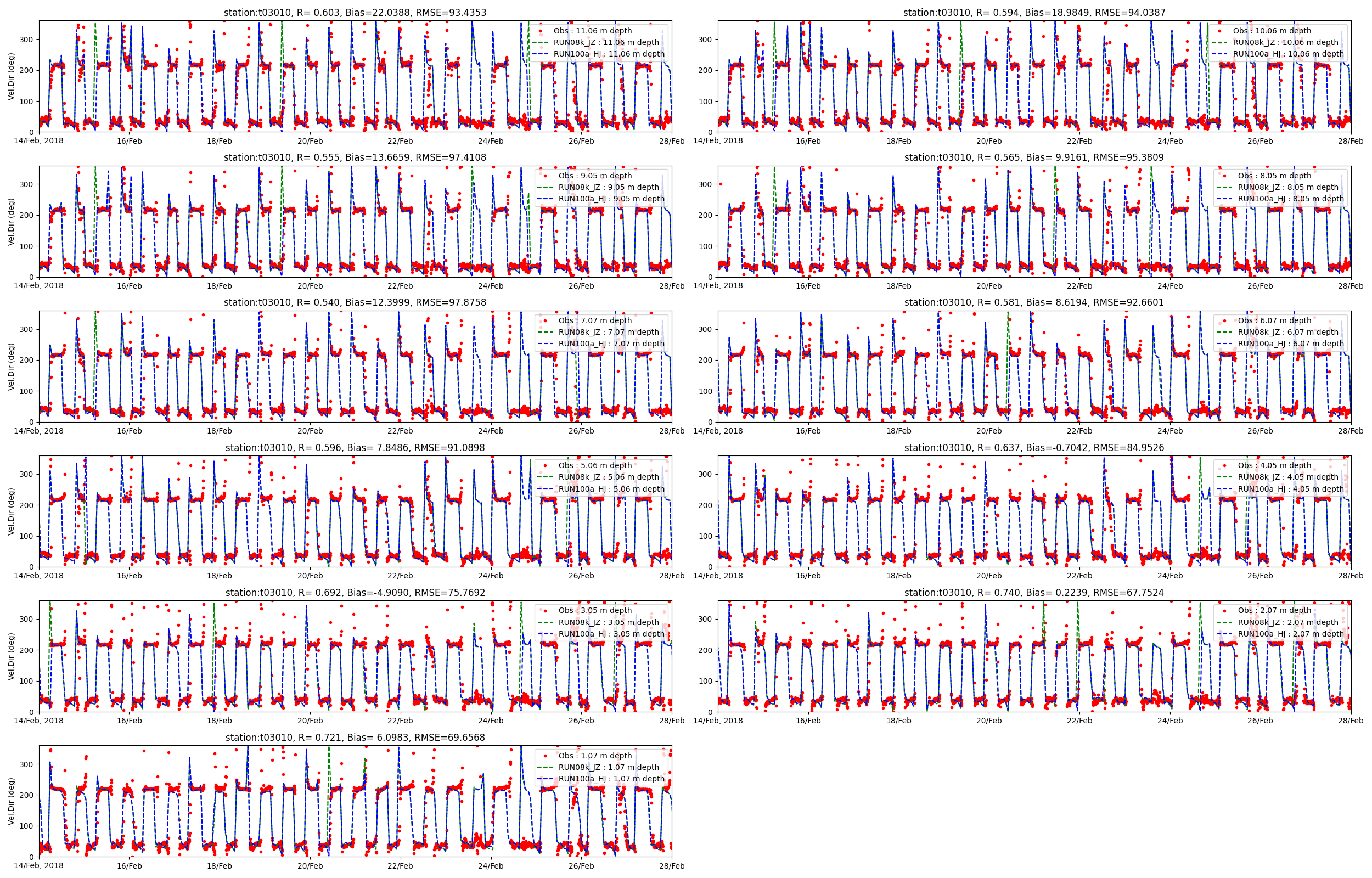Click green RUN08k_JZ line sample, 10.06 m legend

1219,42
